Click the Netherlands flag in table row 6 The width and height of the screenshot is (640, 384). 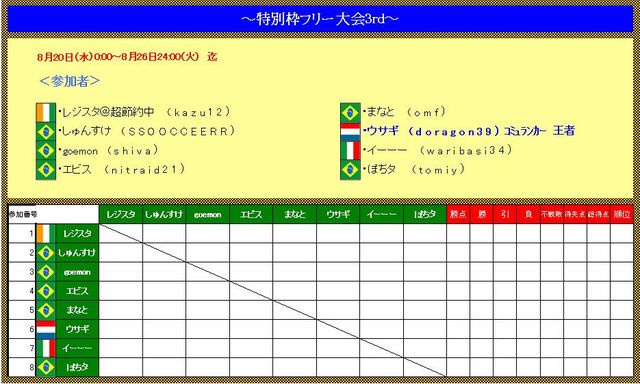46,329
